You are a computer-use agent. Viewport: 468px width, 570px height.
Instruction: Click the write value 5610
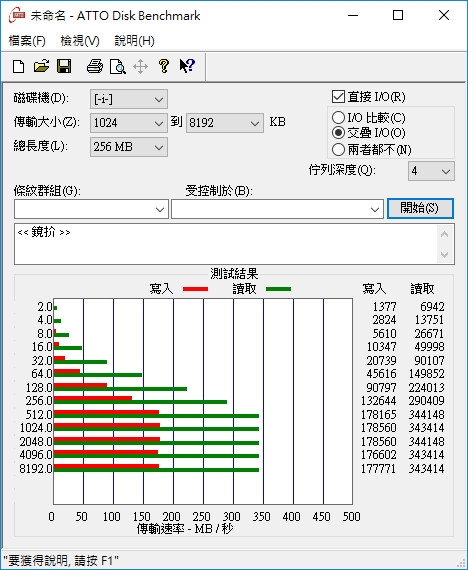click(x=384, y=334)
